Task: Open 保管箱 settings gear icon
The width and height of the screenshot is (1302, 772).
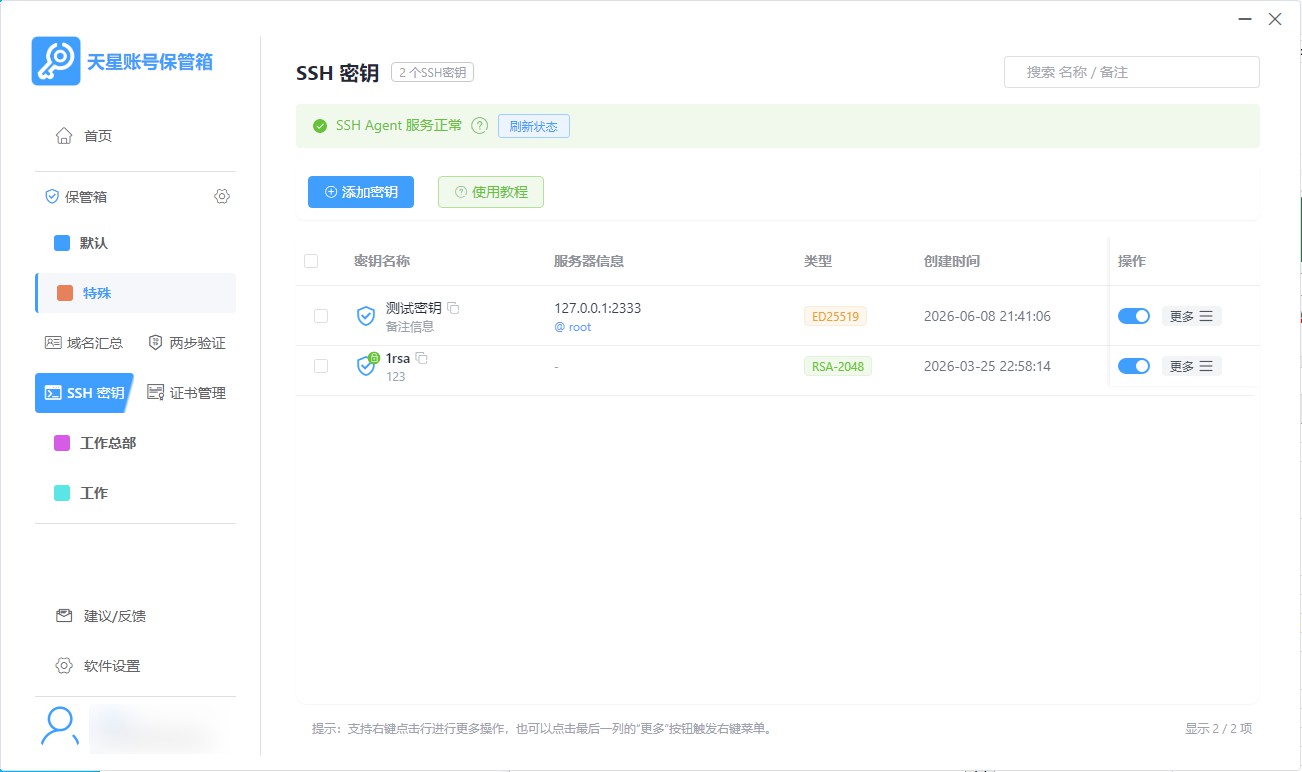Action: [222, 197]
